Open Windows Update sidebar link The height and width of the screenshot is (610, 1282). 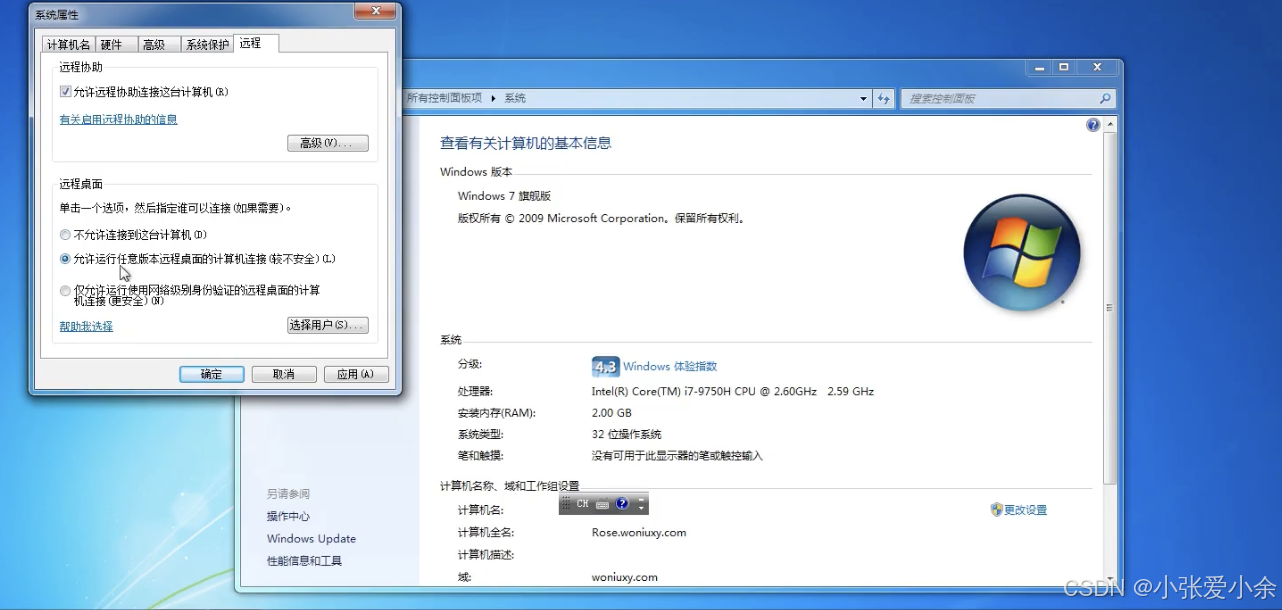311,538
